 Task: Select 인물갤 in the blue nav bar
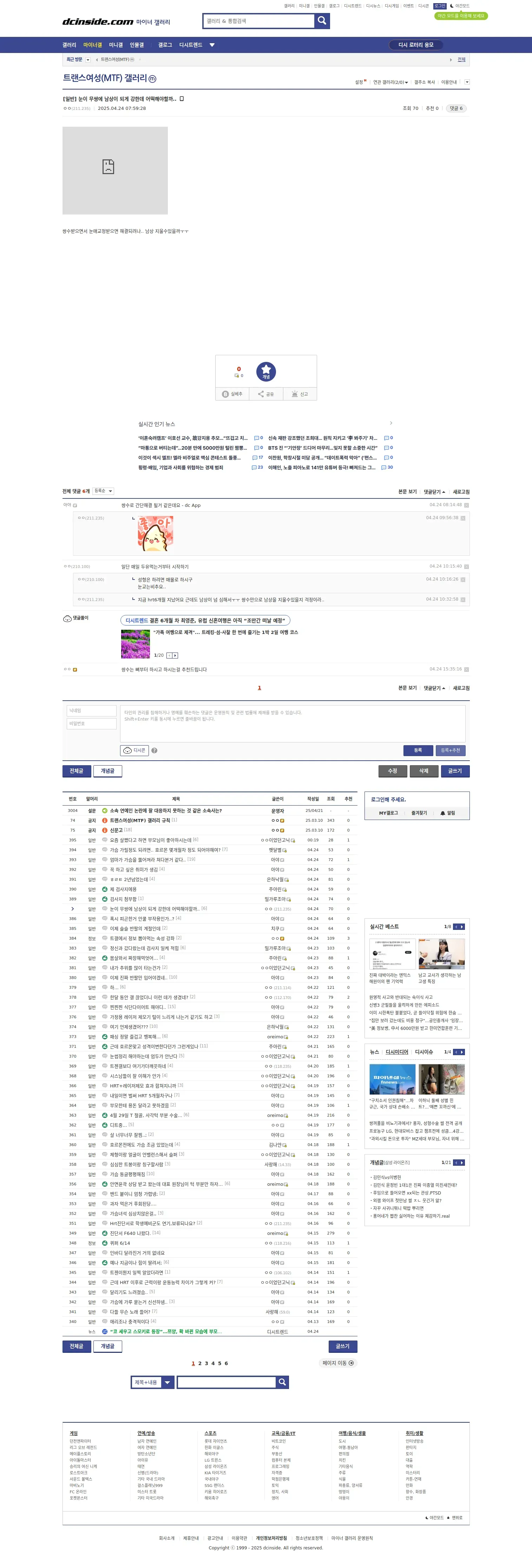pyautogui.click(x=137, y=45)
